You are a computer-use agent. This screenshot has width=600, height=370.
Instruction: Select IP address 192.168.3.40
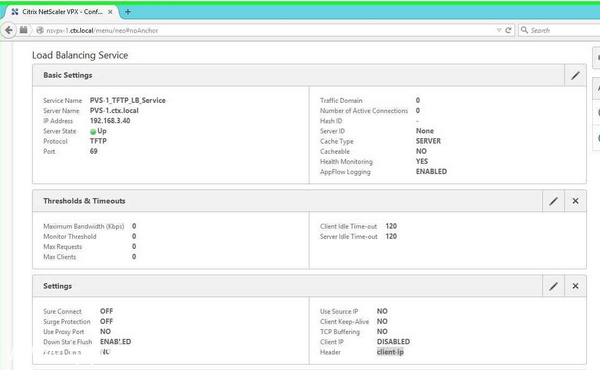(x=110, y=121)
